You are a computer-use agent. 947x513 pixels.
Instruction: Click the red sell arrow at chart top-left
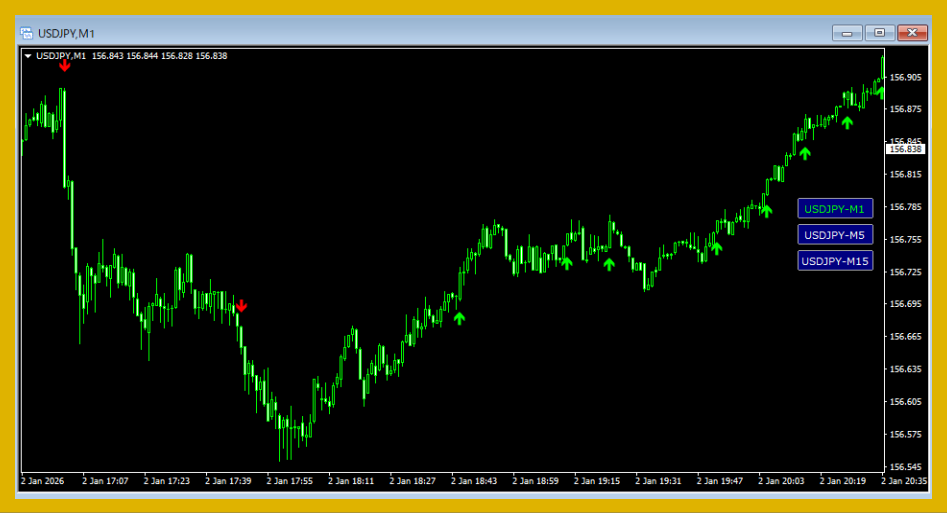(64, 66)
